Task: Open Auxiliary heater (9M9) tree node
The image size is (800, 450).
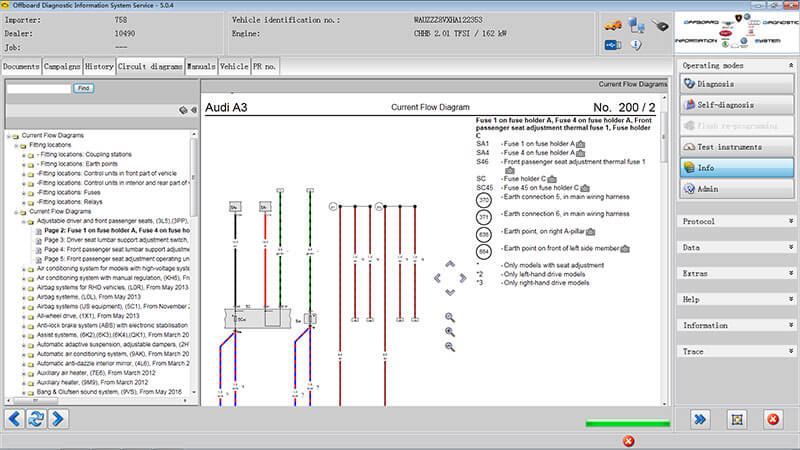Action: click(92, 383)
